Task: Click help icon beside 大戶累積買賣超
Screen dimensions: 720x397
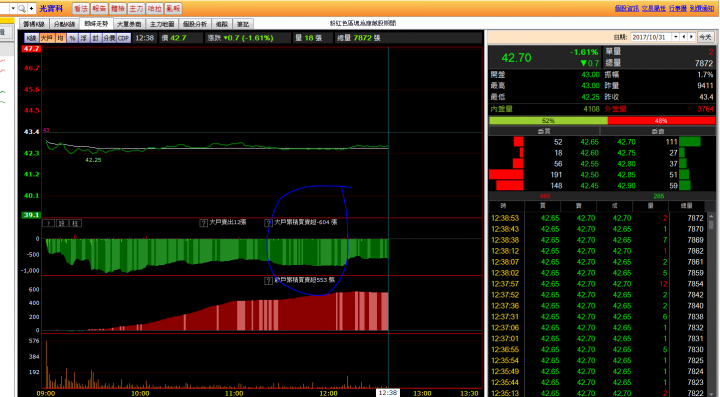Action: pos(268,223)
